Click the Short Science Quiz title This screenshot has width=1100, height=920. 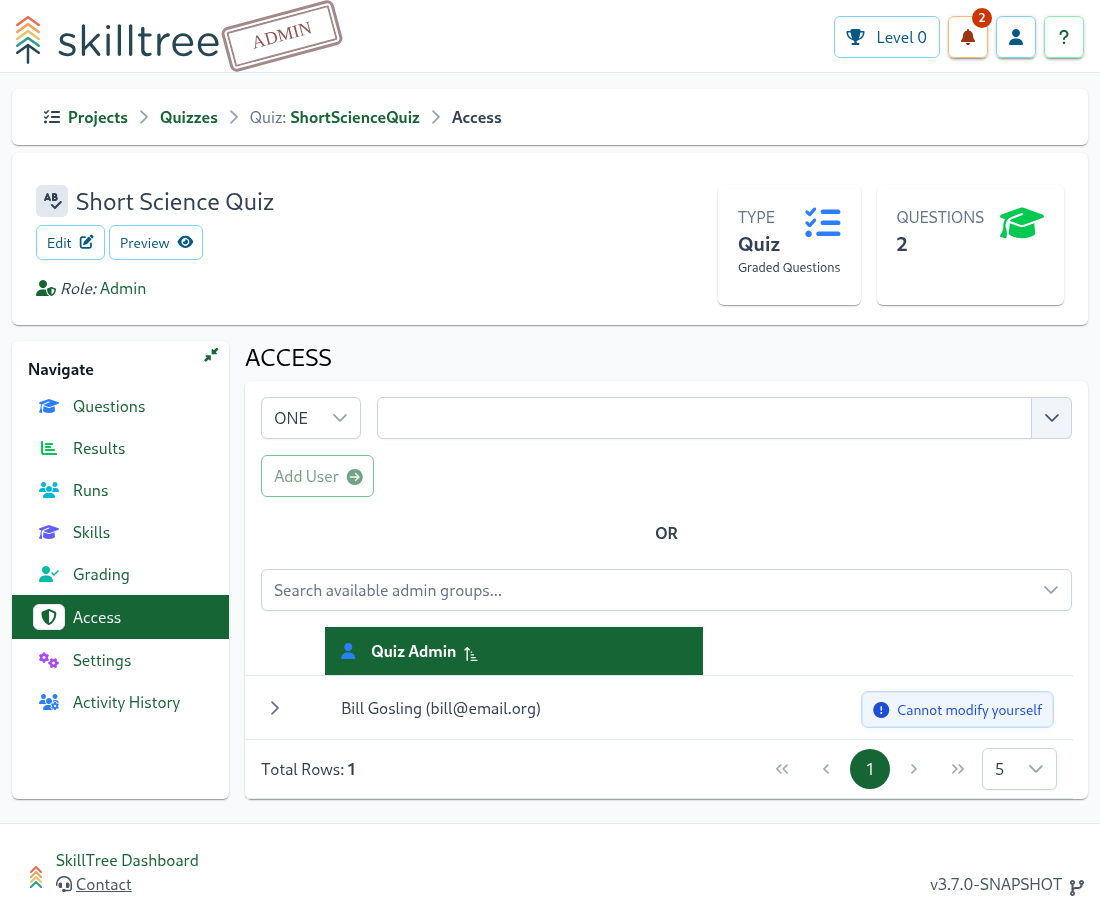pyautogui.click(x=175, y=201)
